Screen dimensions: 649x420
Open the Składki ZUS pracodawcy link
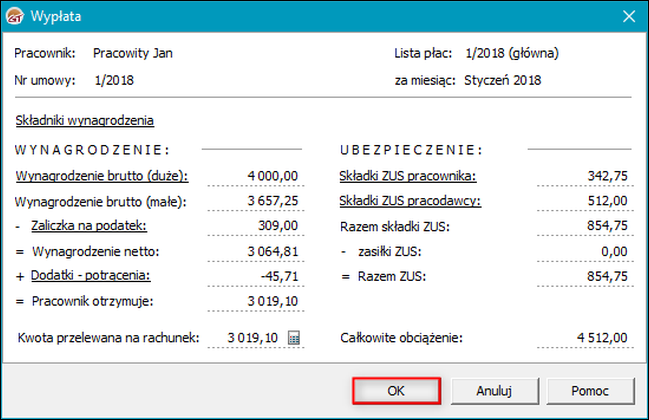point(407,202)
